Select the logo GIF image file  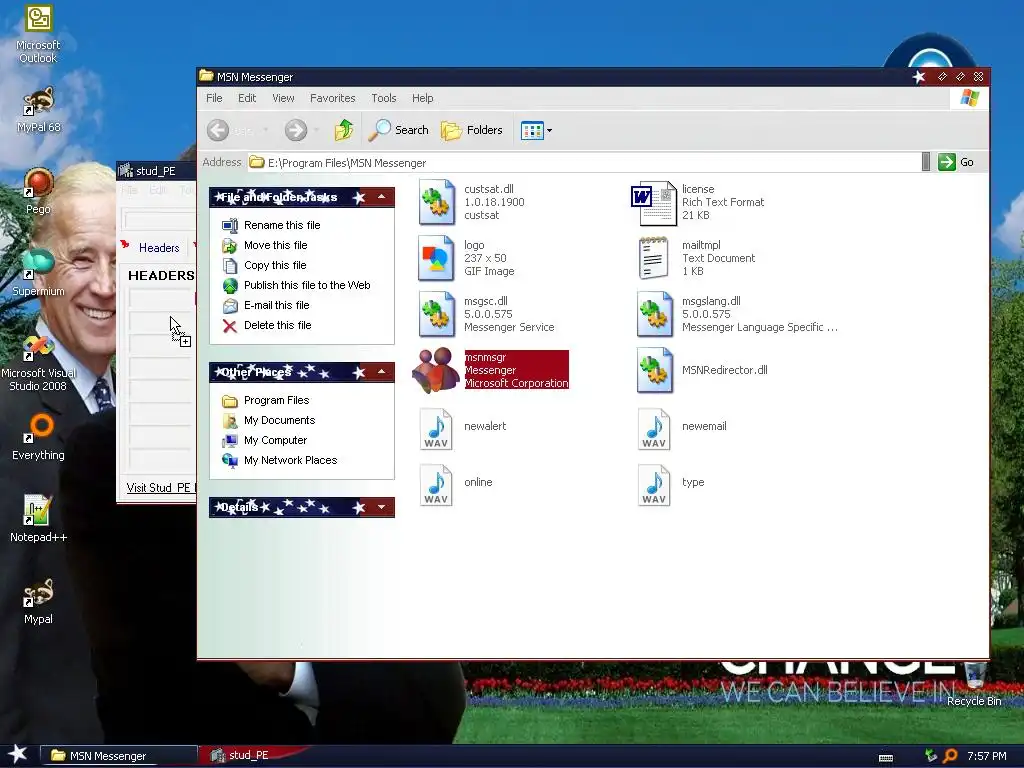pos(436,259)
